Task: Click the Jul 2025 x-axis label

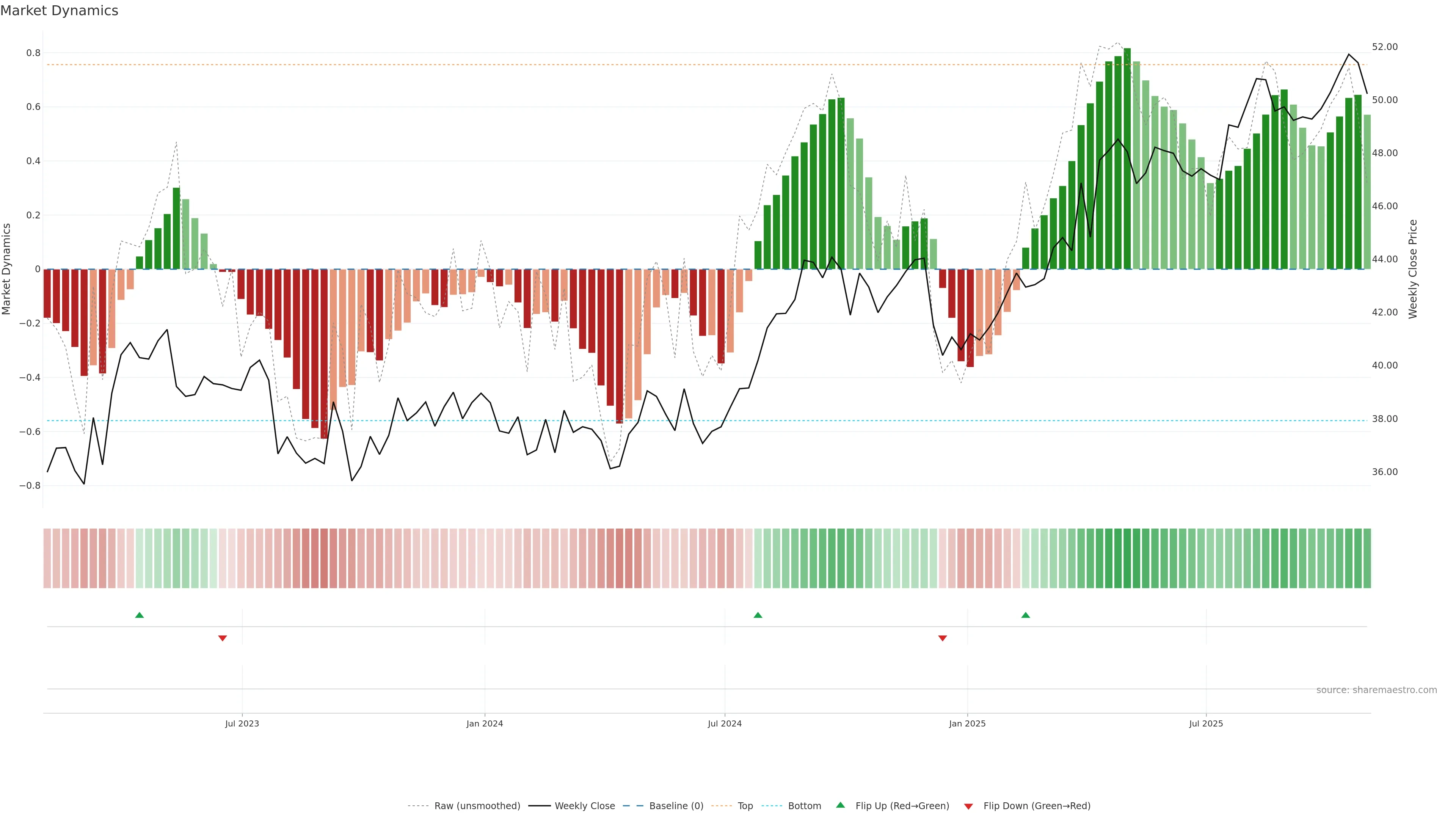Action: pos(1206,723)
